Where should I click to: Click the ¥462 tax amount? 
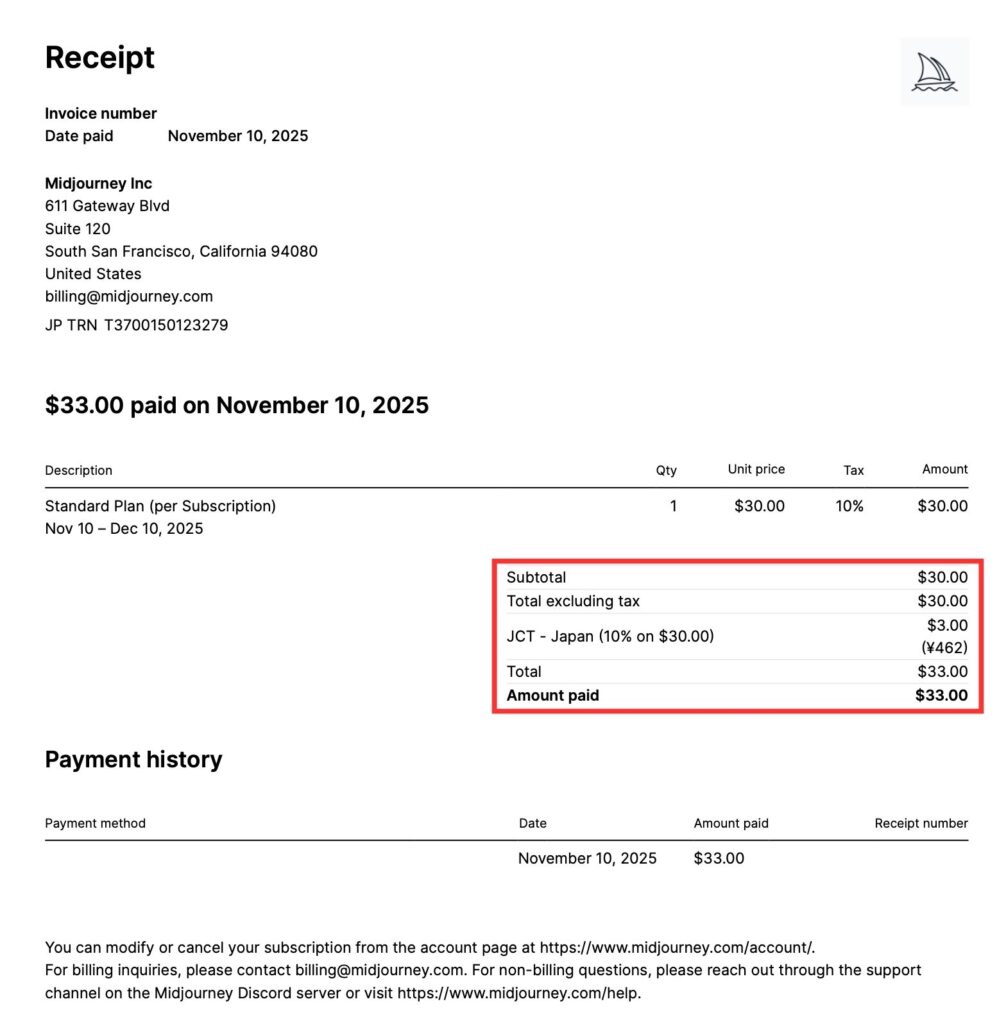coord(944,647)
